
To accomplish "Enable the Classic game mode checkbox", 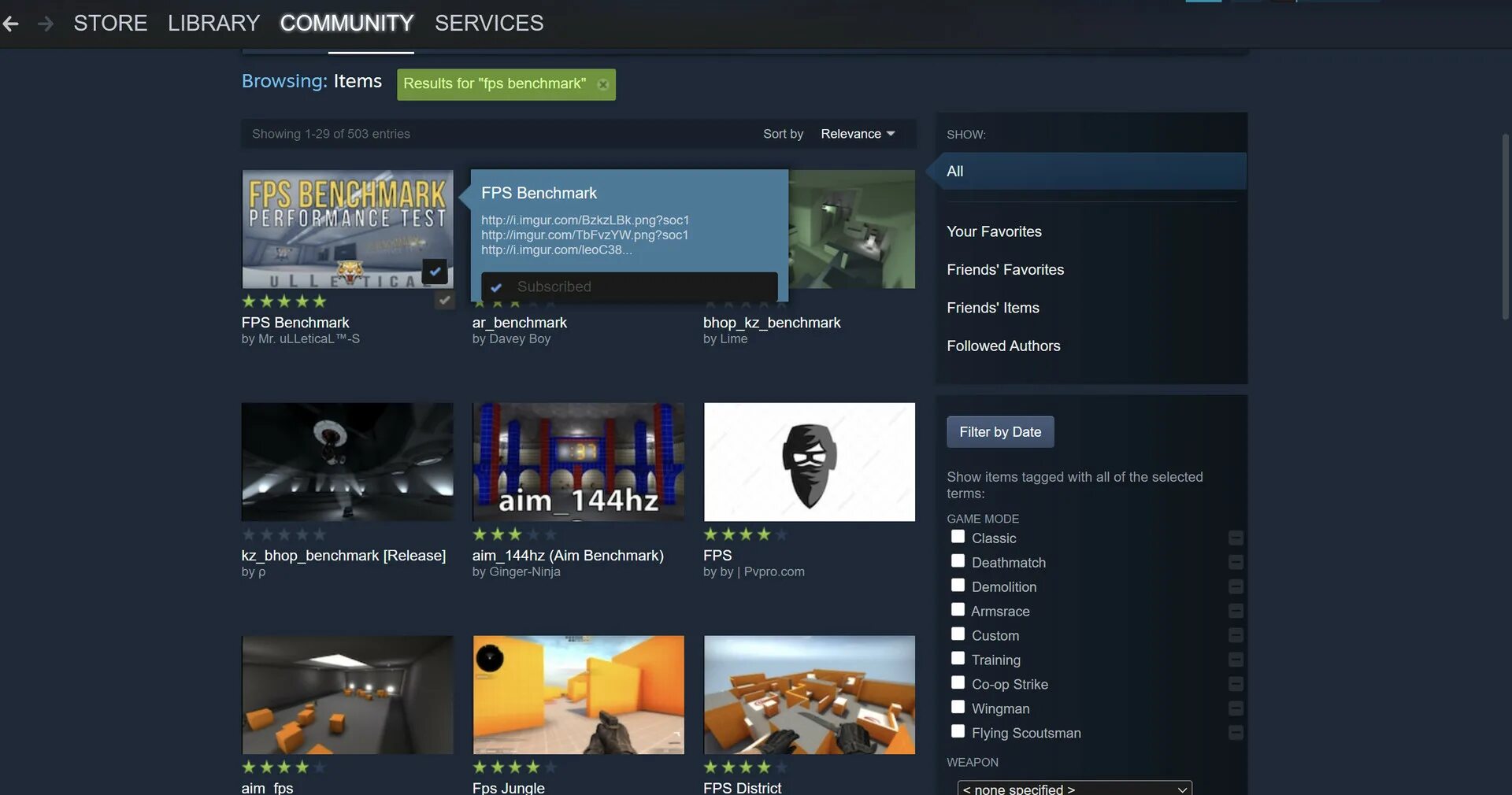I will (x=958, y=536).
